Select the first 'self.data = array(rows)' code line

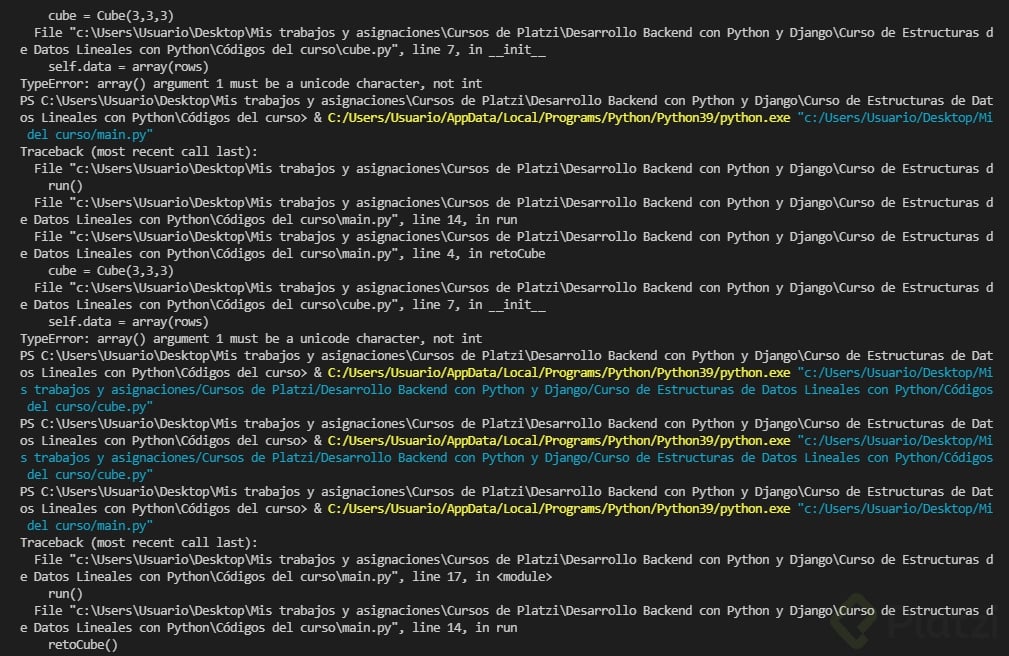tap(128, 66)
